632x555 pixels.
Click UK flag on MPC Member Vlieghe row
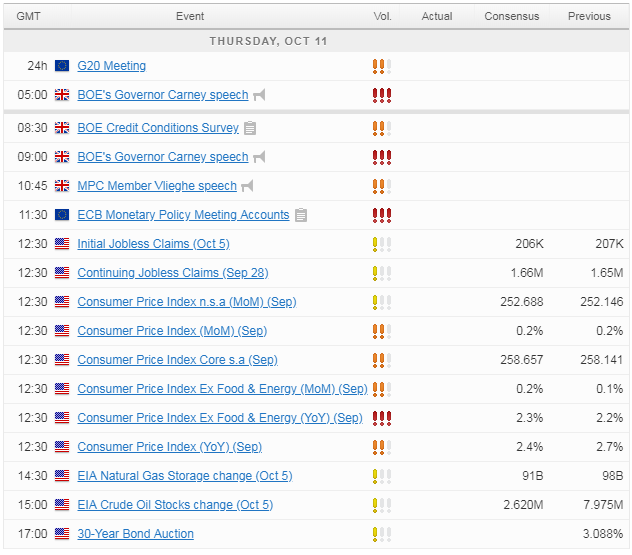coord(62,186)
